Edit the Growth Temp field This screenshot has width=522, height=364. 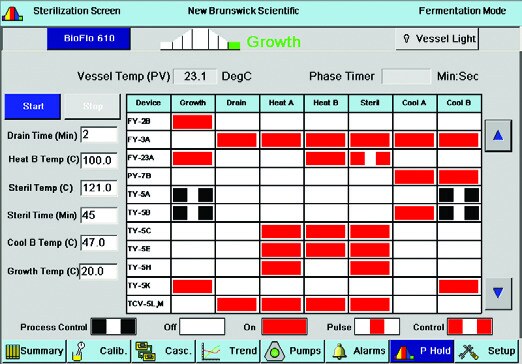click(98, 271)
